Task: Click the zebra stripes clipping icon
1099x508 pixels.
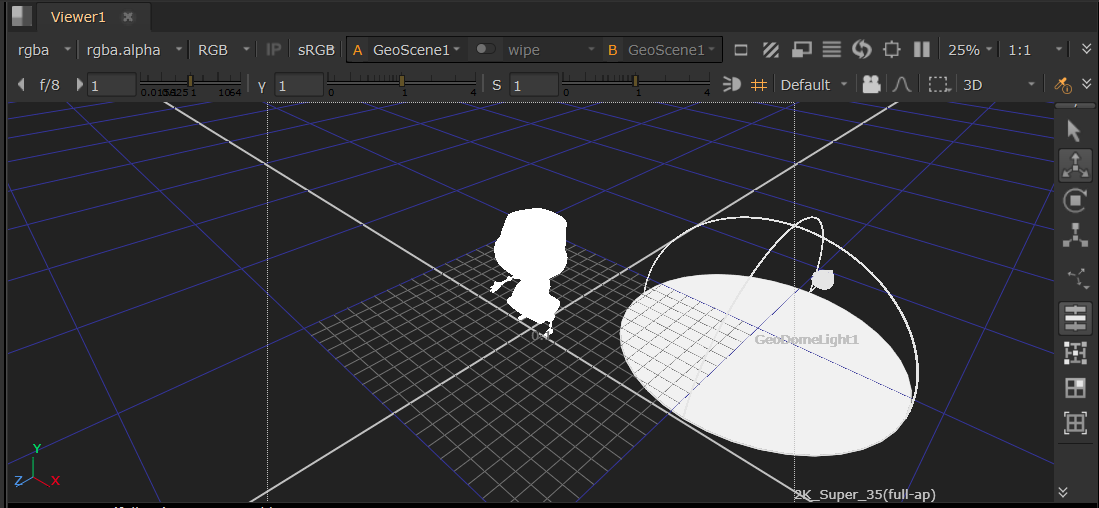Action: click(x=771, y=49)
